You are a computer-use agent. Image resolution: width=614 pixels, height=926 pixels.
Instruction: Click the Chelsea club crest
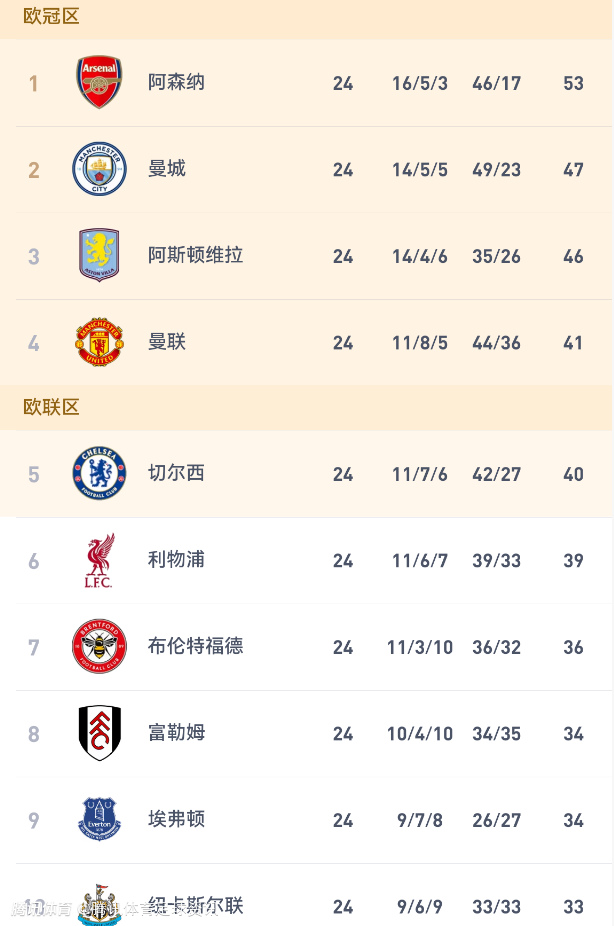99,473
